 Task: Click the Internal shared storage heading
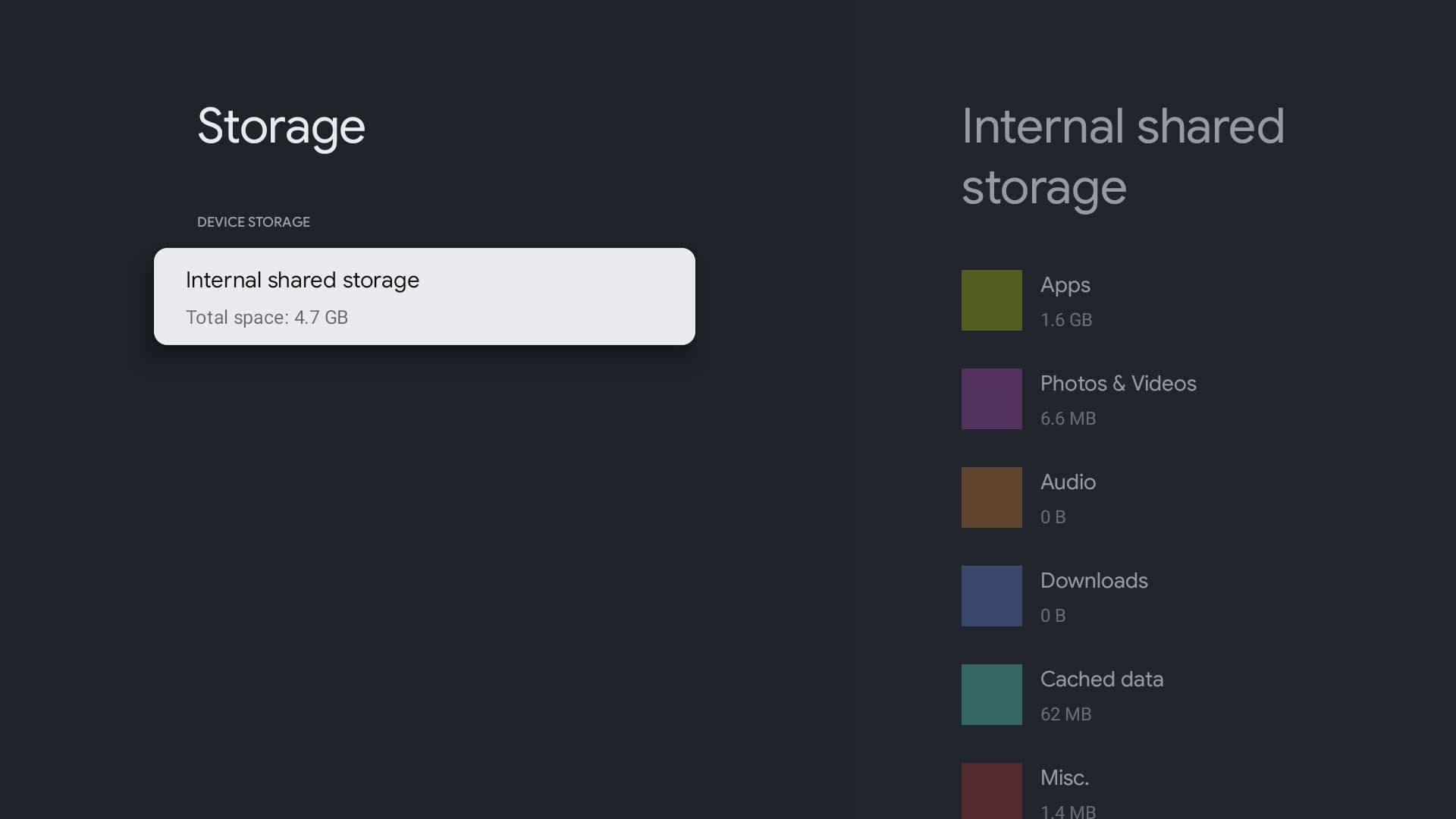1122,155
